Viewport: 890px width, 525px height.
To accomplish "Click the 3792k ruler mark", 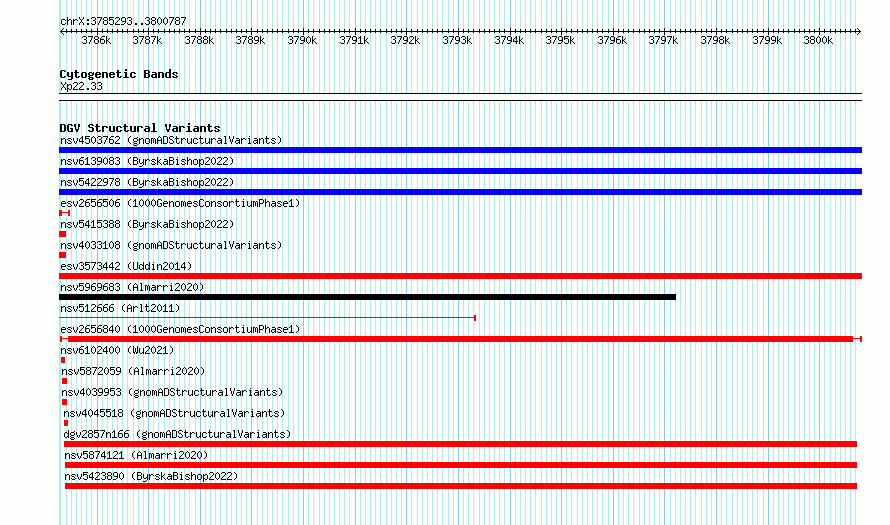I will [405, 40].
